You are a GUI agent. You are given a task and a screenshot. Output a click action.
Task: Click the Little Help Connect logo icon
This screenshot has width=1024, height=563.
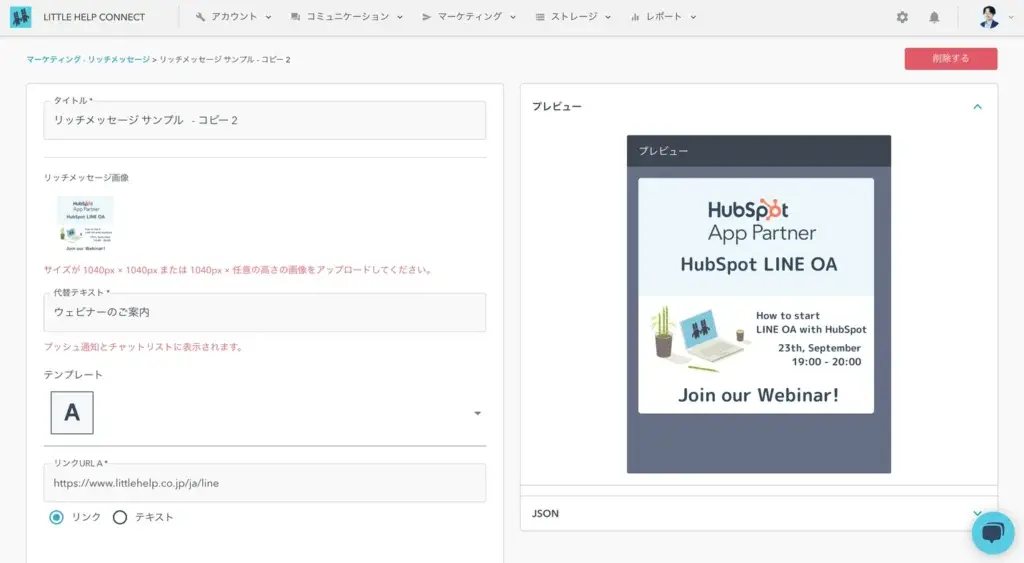point(20,17)
